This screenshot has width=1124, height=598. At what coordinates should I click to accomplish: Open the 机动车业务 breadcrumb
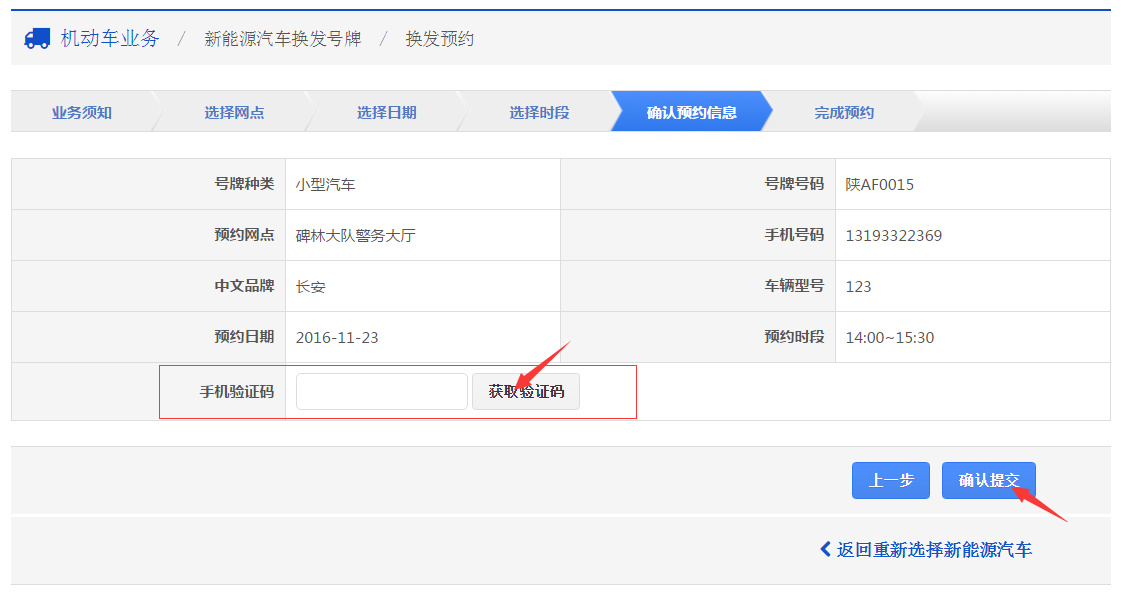coord(110,39)
